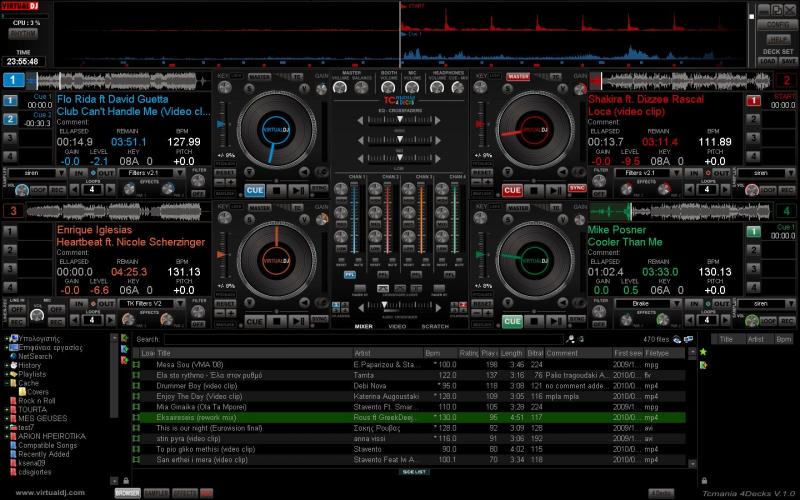Image resolution: width=800 pixels, height=500 pixels.
Task: Hit the red CUE button on deck 2
Action: pos(512,191)
